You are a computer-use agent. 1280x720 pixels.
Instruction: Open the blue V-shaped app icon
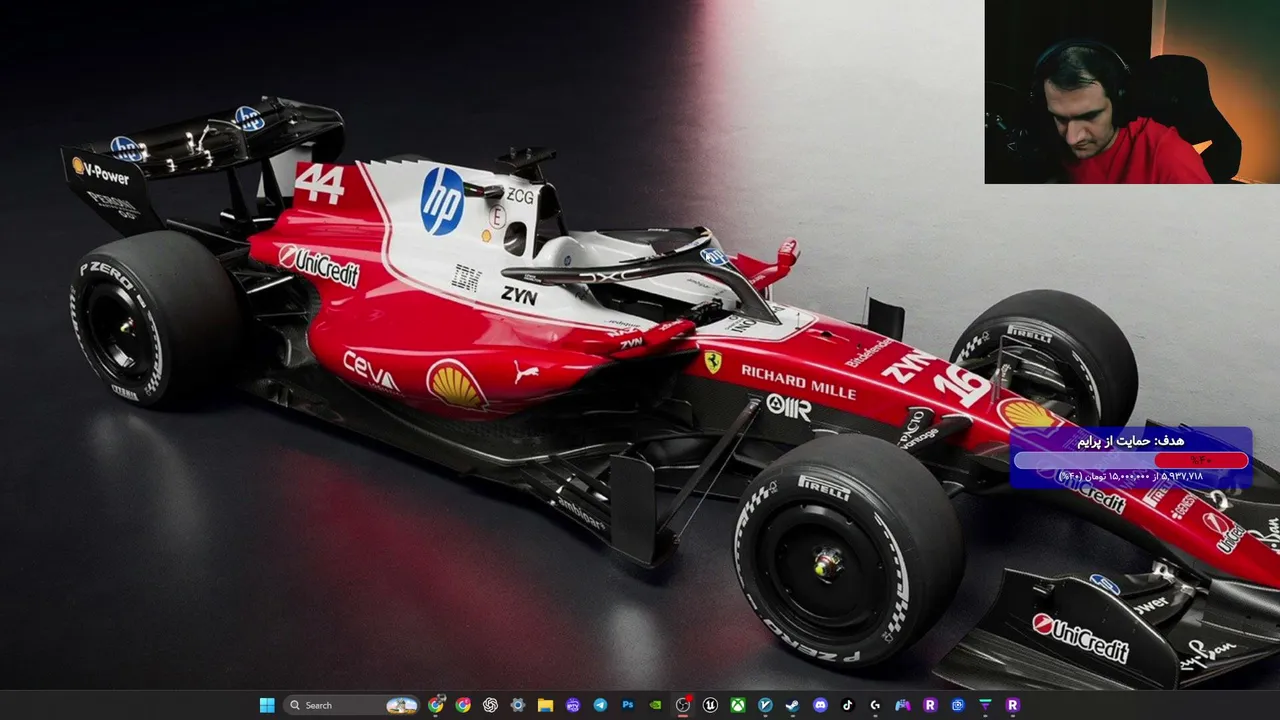click(x=765, y=705)
